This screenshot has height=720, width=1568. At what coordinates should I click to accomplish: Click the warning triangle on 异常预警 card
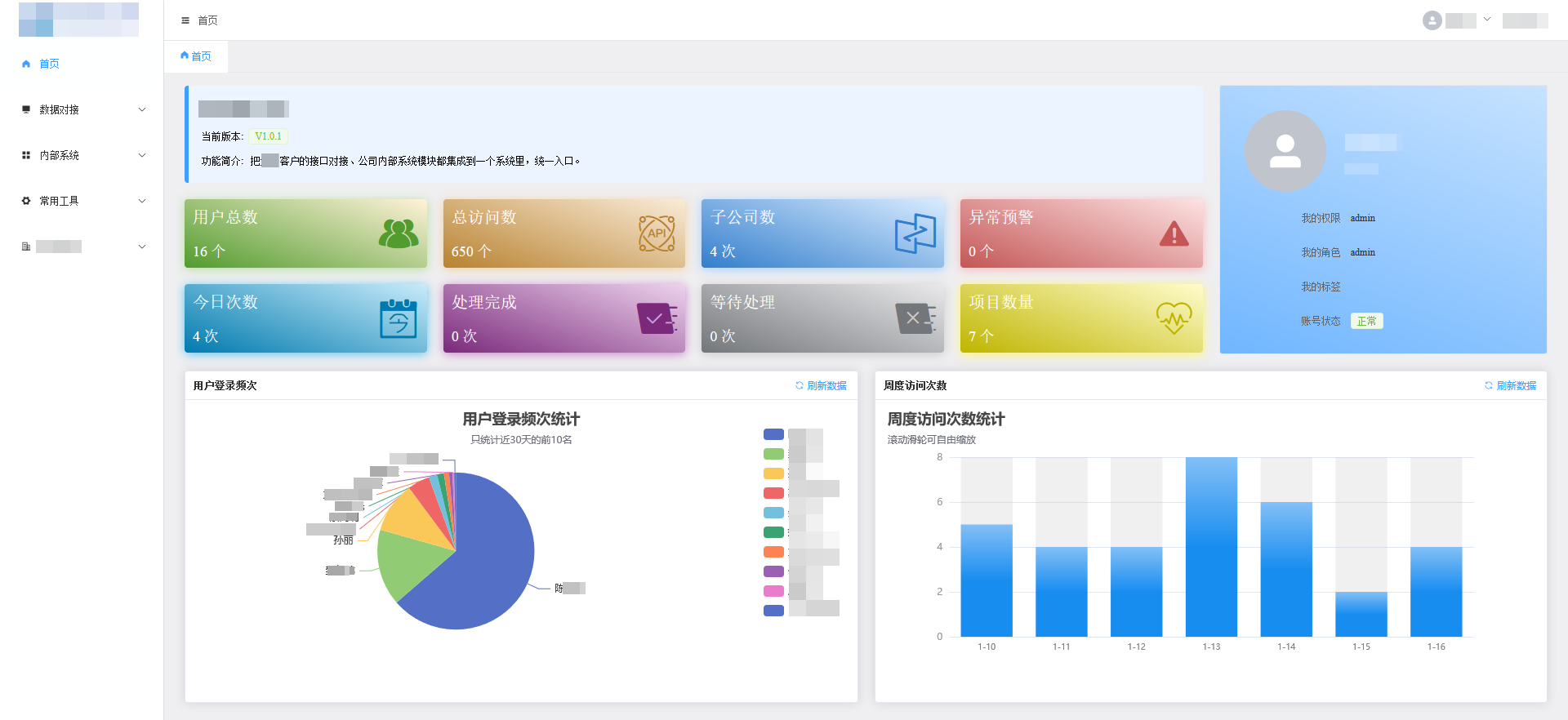coord(1174,233)
